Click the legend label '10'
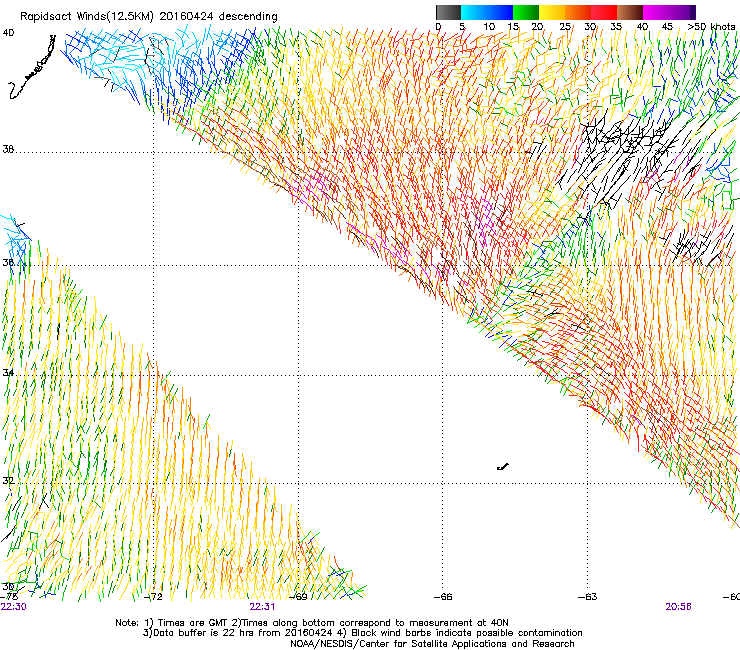 (x=489, y=27)
